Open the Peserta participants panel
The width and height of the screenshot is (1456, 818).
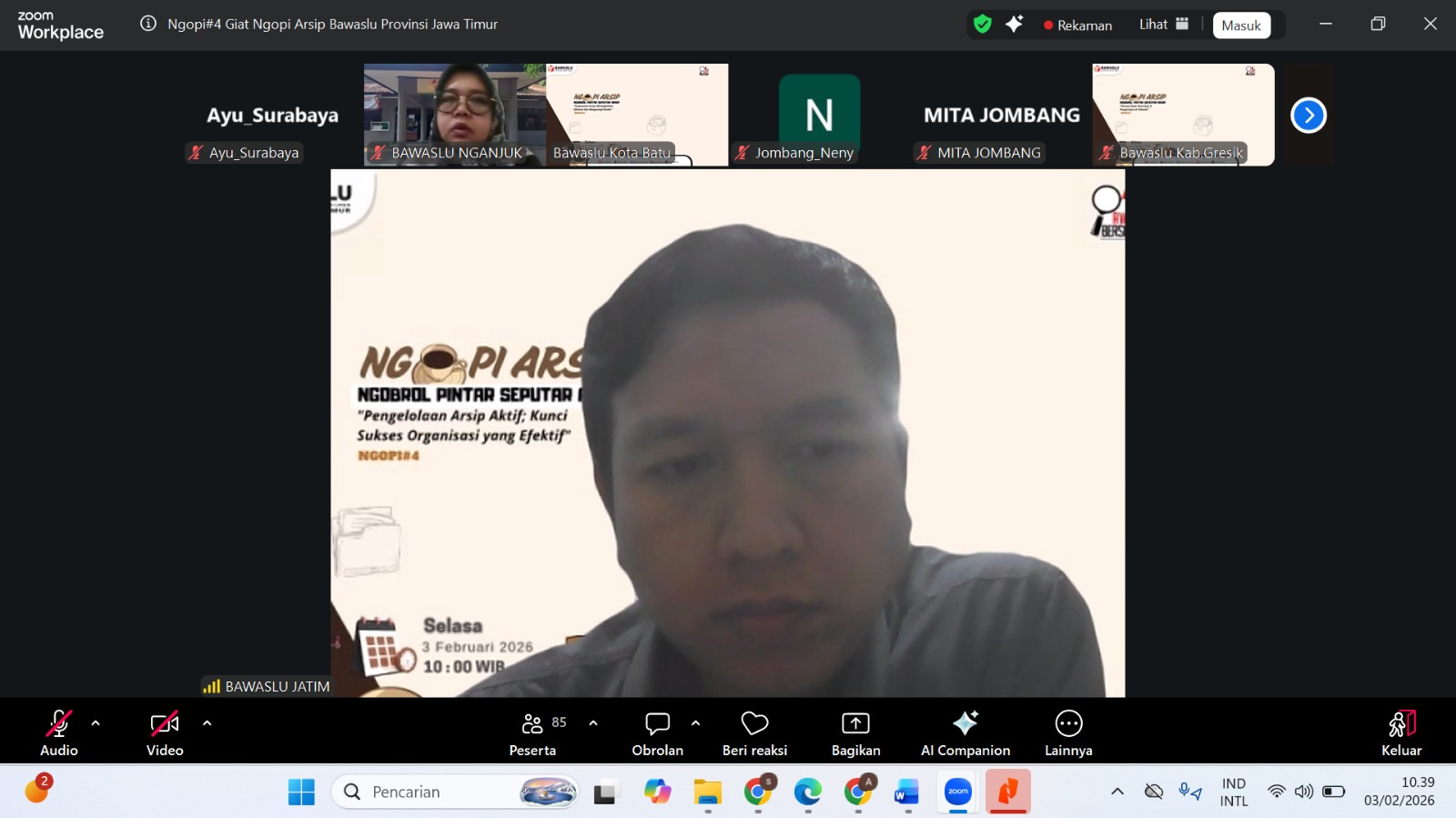[x=532, y=732]
